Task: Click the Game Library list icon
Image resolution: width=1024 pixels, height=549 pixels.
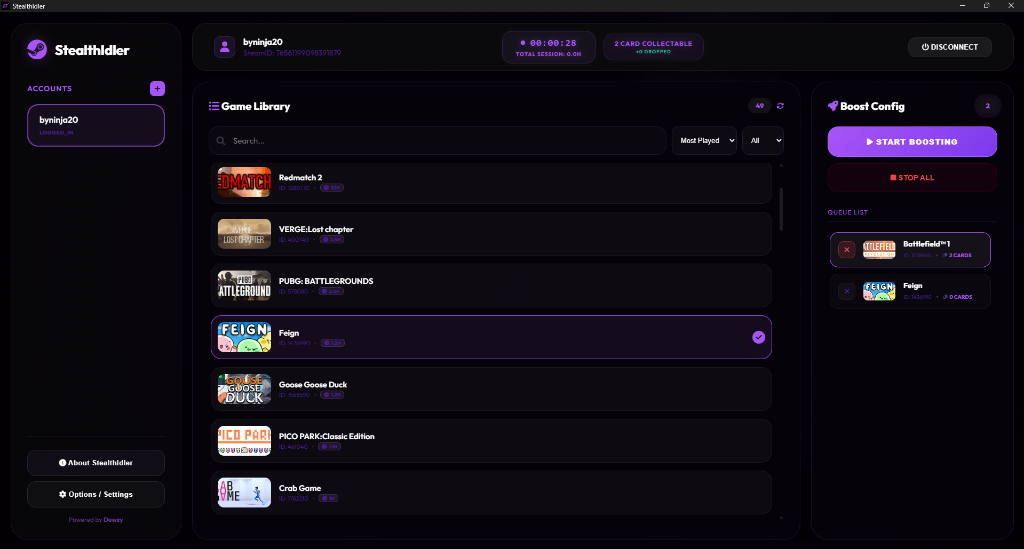Action: (x=214, y=106)
